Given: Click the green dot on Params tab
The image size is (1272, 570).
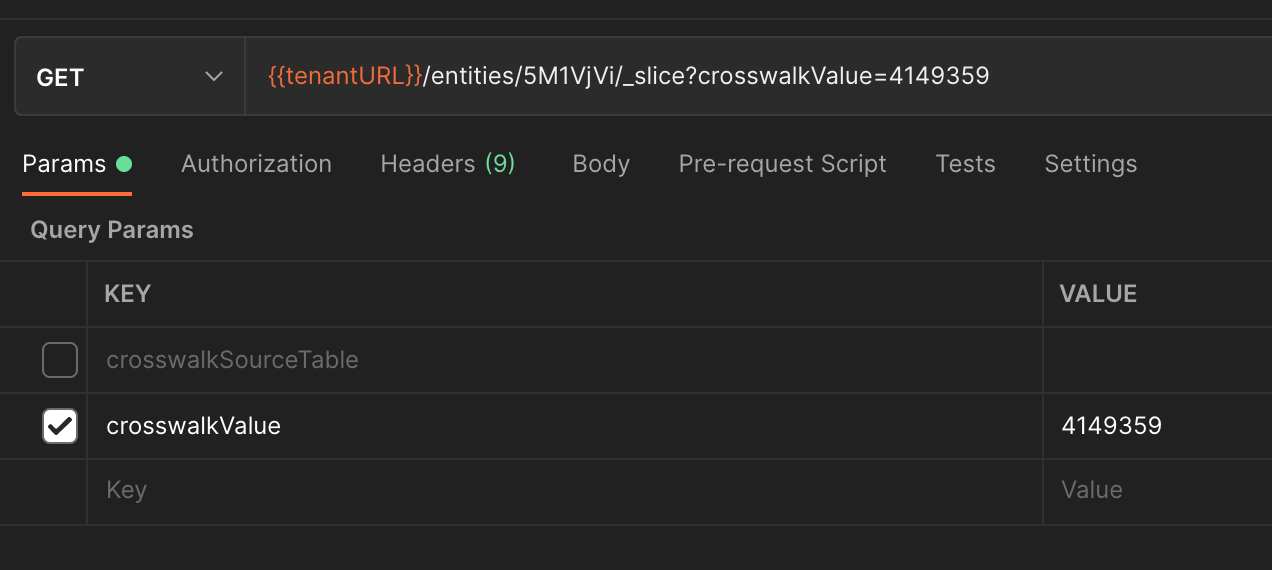Looking at the screenshot, I should [x=124, y=164].
